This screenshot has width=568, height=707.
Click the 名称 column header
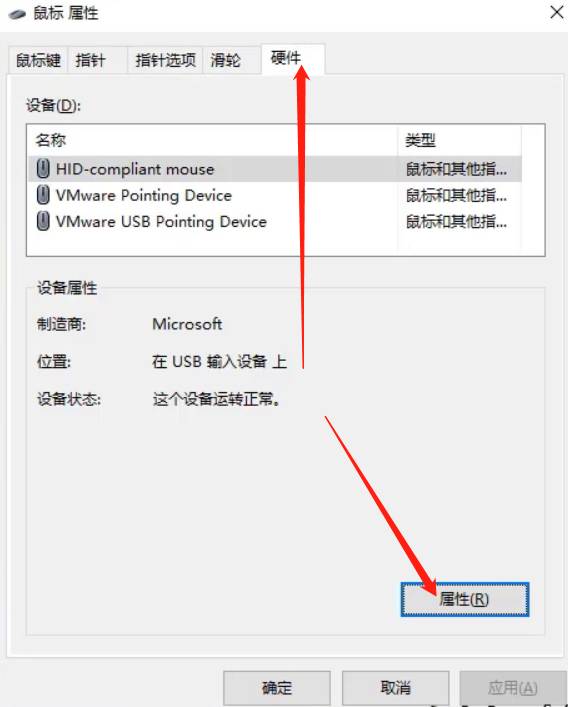coord(213,140)
